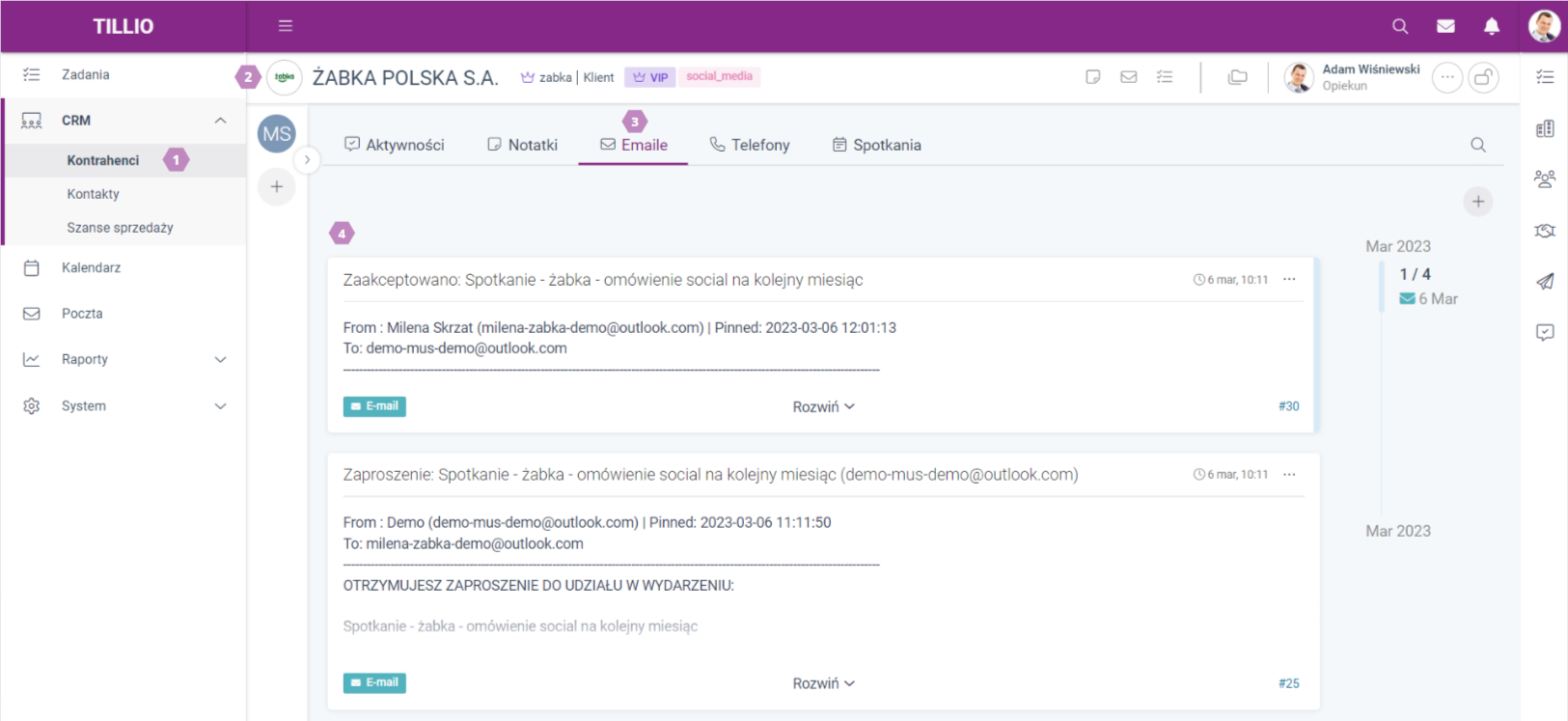The image size is (1568, 721).
Task: Select Kontakty in CRM submenu
Action: [94, 194]
